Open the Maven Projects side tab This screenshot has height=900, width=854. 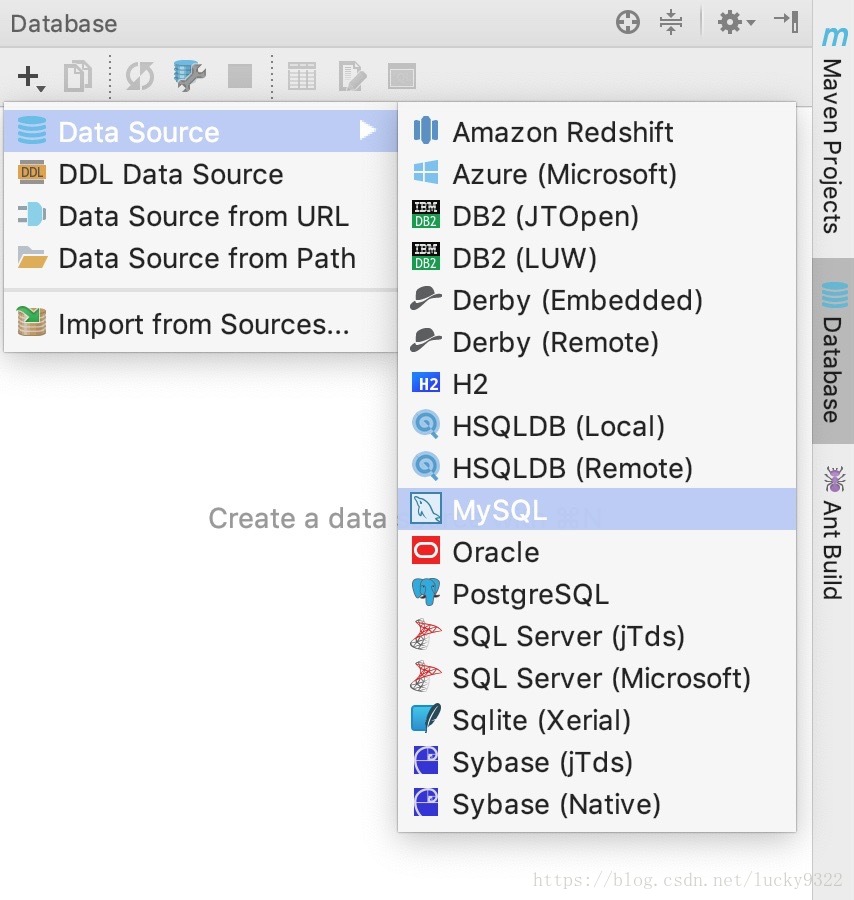pyautogui.click(x=833, y=130)
